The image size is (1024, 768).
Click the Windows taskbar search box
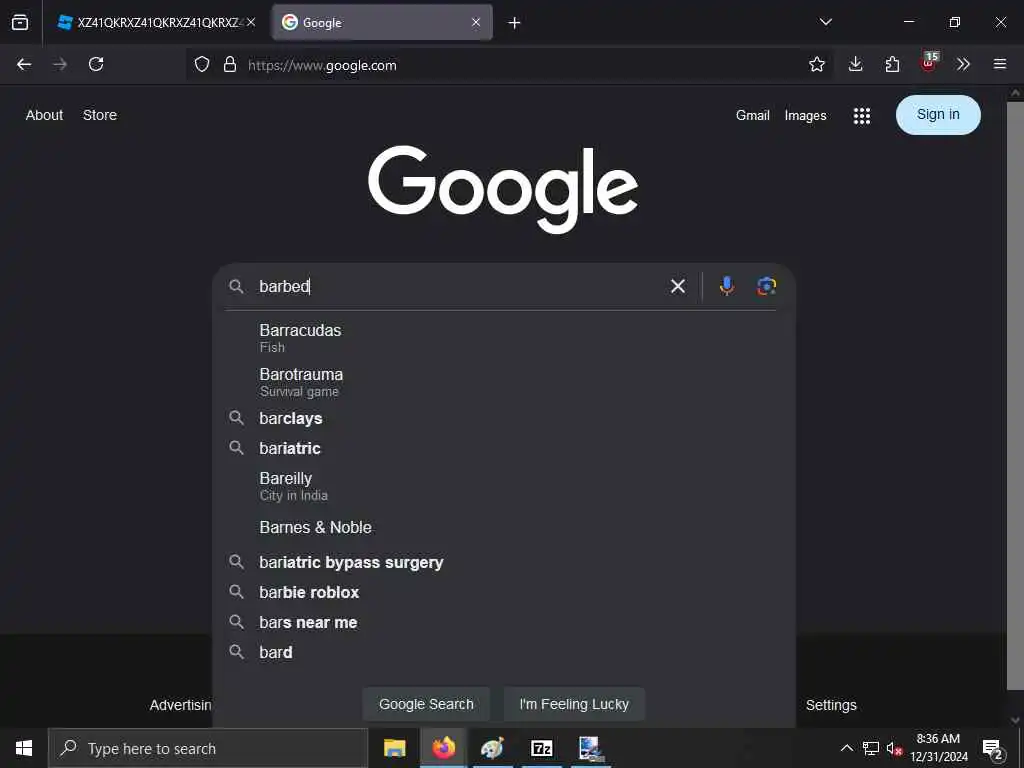click(208, 748)
